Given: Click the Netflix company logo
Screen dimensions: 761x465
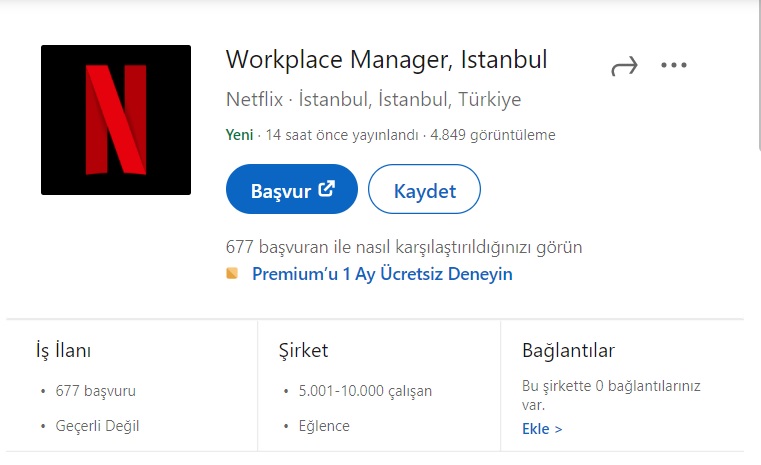Looking at the screenshot, I should click(116, 120).
